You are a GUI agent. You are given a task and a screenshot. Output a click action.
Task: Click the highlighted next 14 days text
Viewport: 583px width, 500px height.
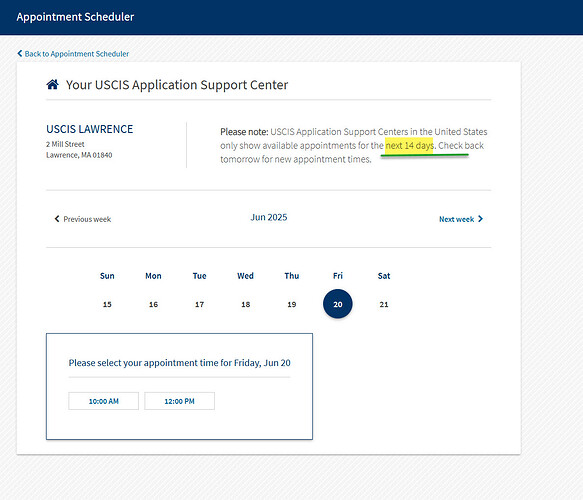pos(409,145)
